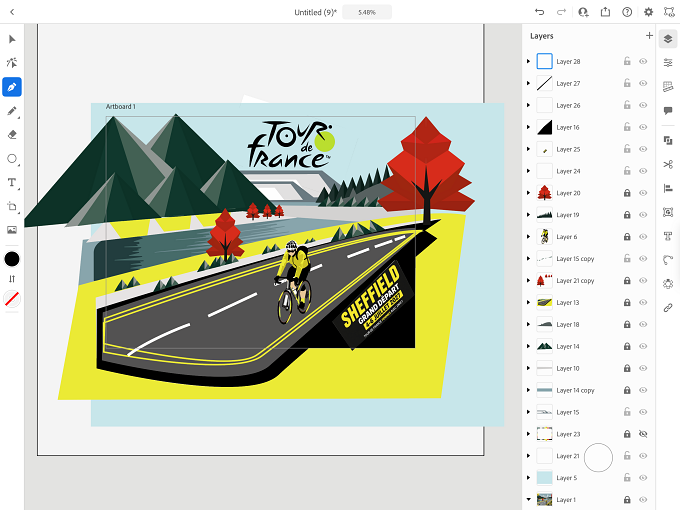Select Layer 14 copy row
The width and height of the screenshot is (680, 510).
[x=588, y=390]
